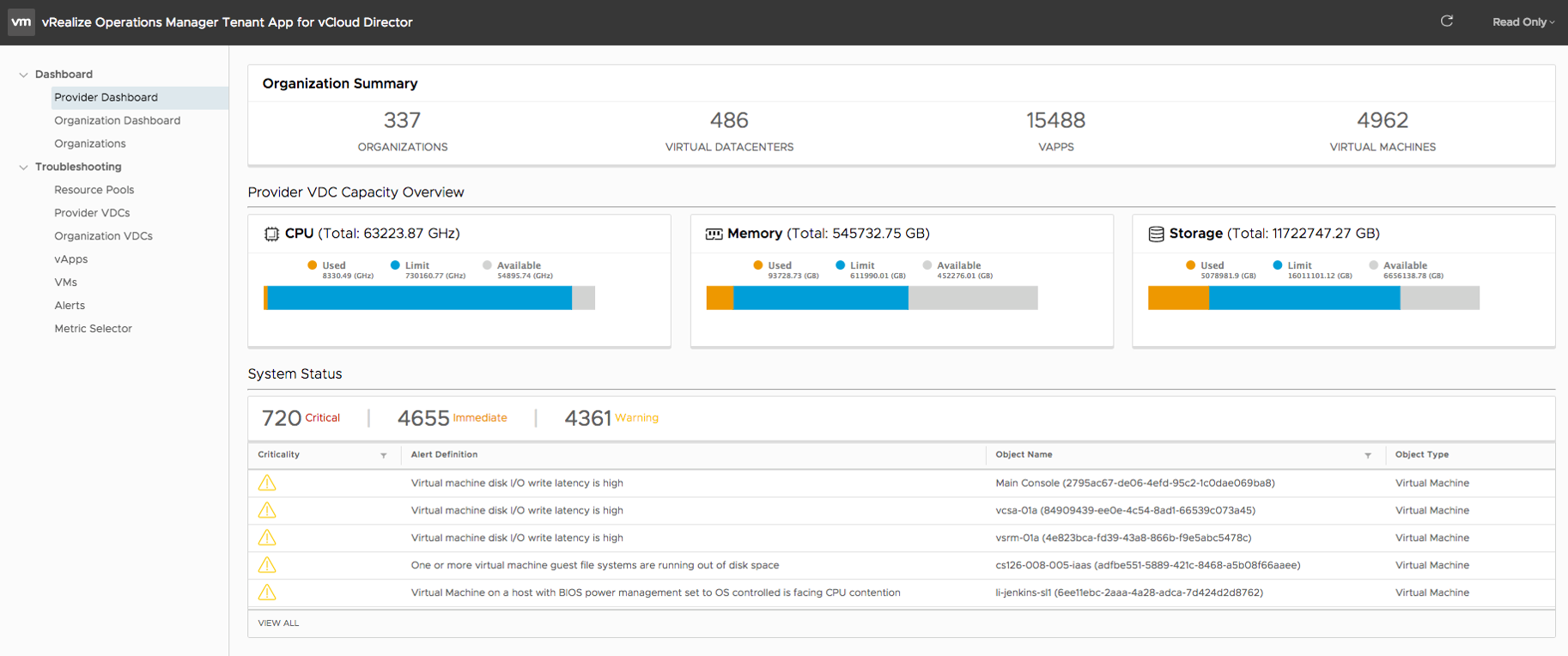Click guest file systems disk space alert

(595, 566)
